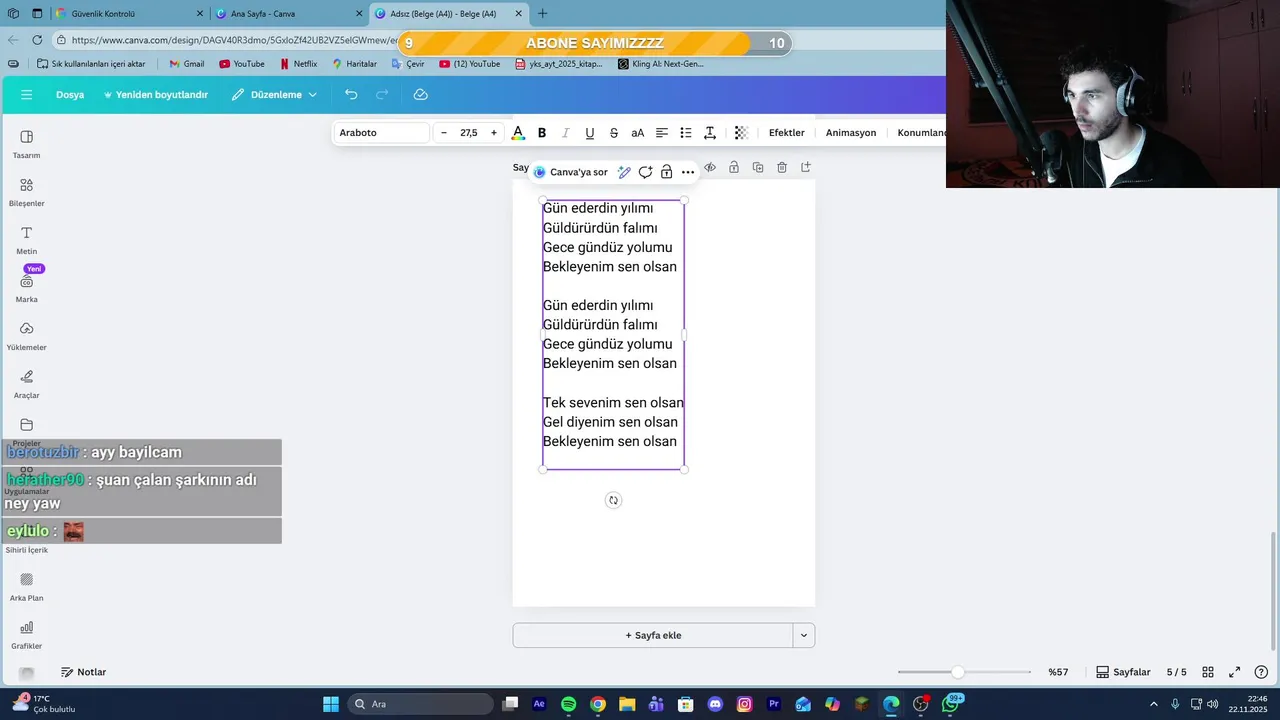
Task: Open the Animasyon panel
Action: [851, 132]
